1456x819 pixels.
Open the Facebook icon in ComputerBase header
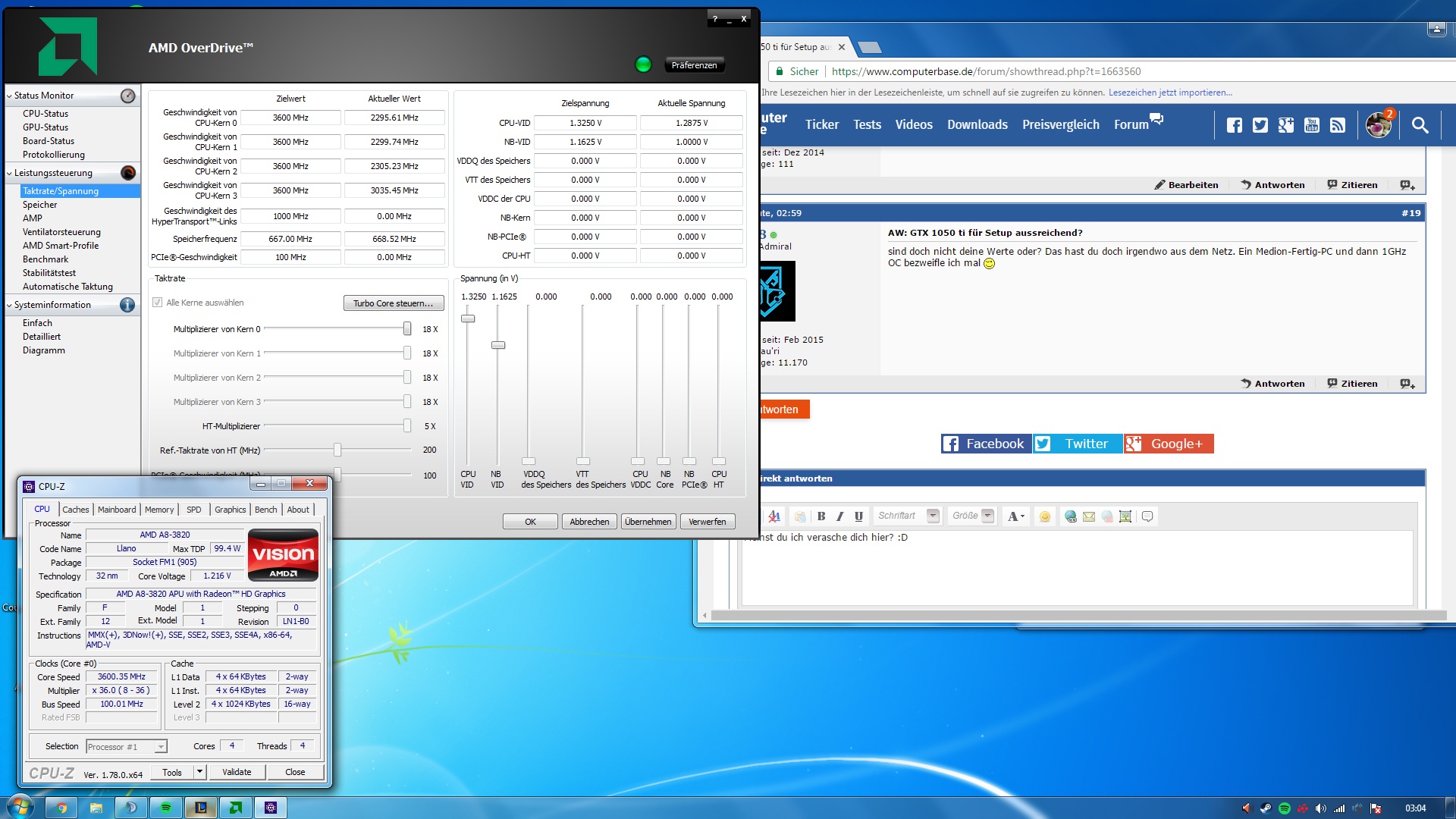1235,125
